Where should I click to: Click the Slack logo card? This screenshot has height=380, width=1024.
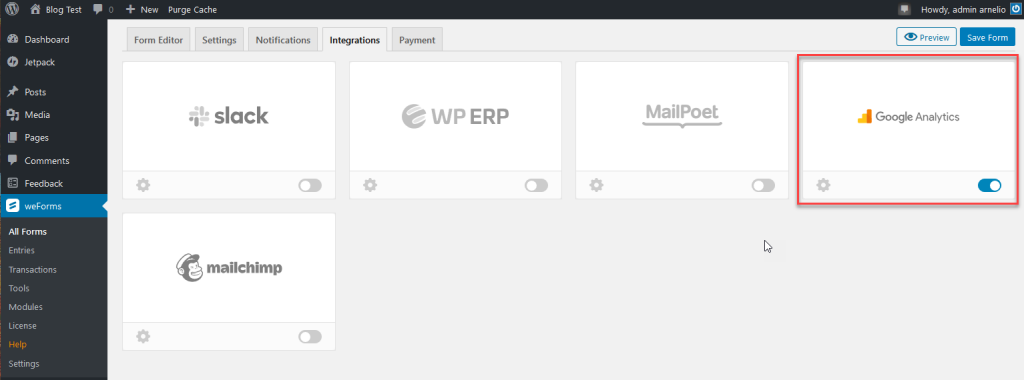click(x=229, y=116)
